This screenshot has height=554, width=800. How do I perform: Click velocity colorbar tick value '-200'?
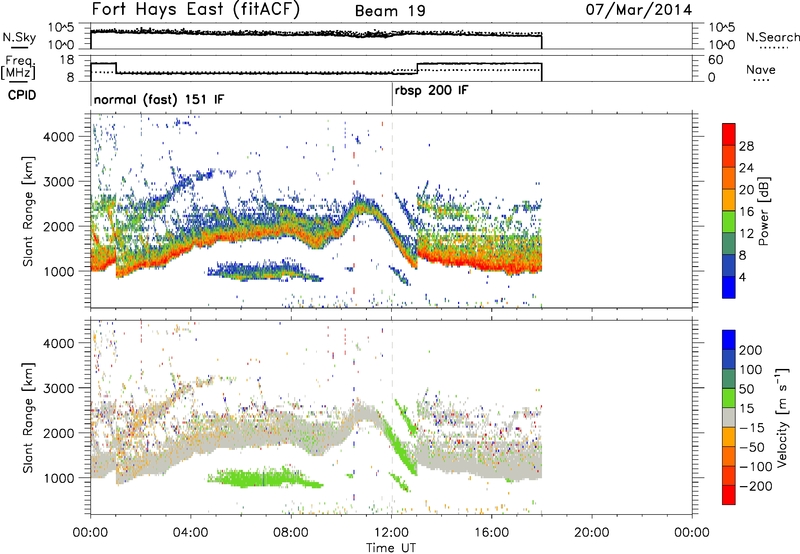(756, 486)
